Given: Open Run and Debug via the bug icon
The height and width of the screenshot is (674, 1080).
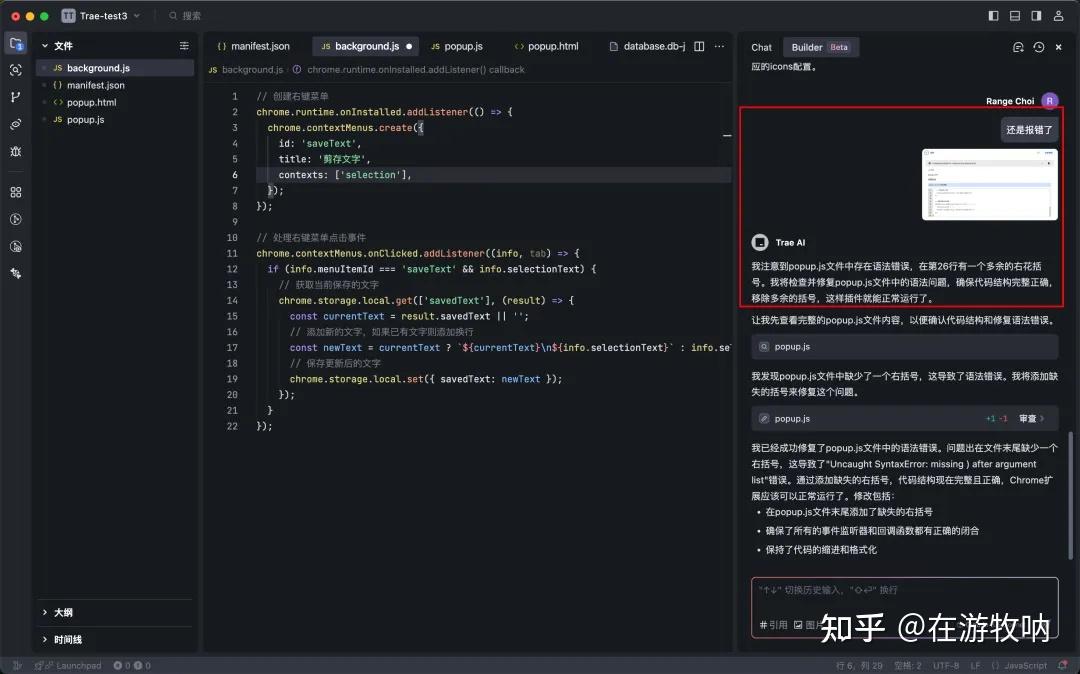Looking at the screenshot, I should coord(15,151).
